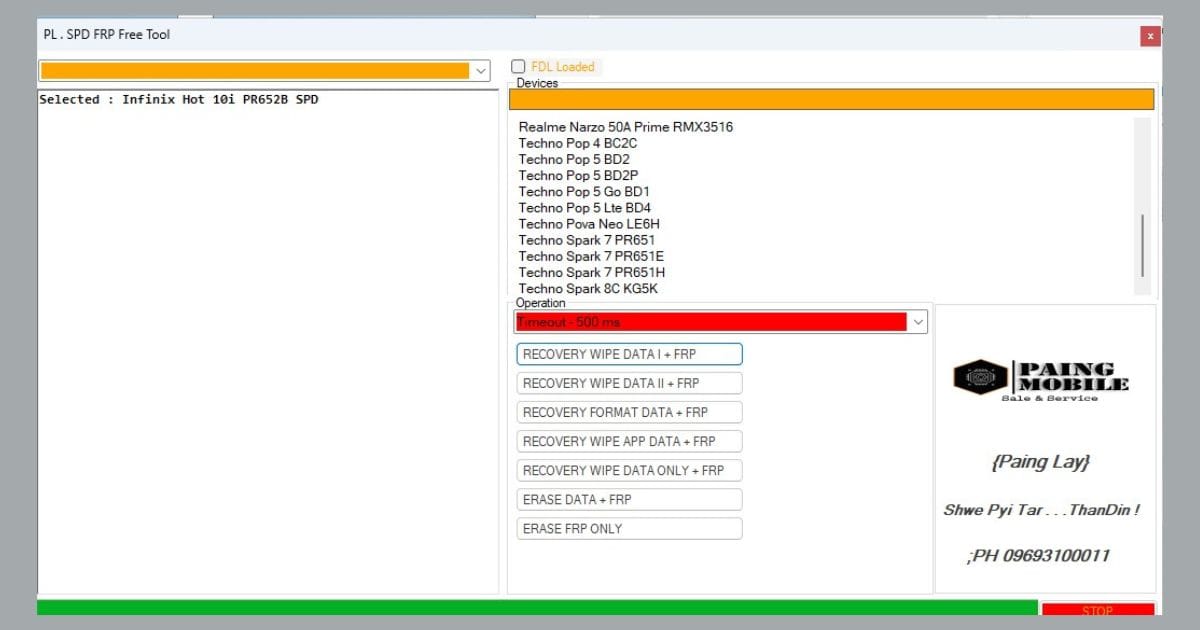Select Techno Pova Neo LE6H
This screenshot has height=630, width=1200.
[x=589, y=224]
